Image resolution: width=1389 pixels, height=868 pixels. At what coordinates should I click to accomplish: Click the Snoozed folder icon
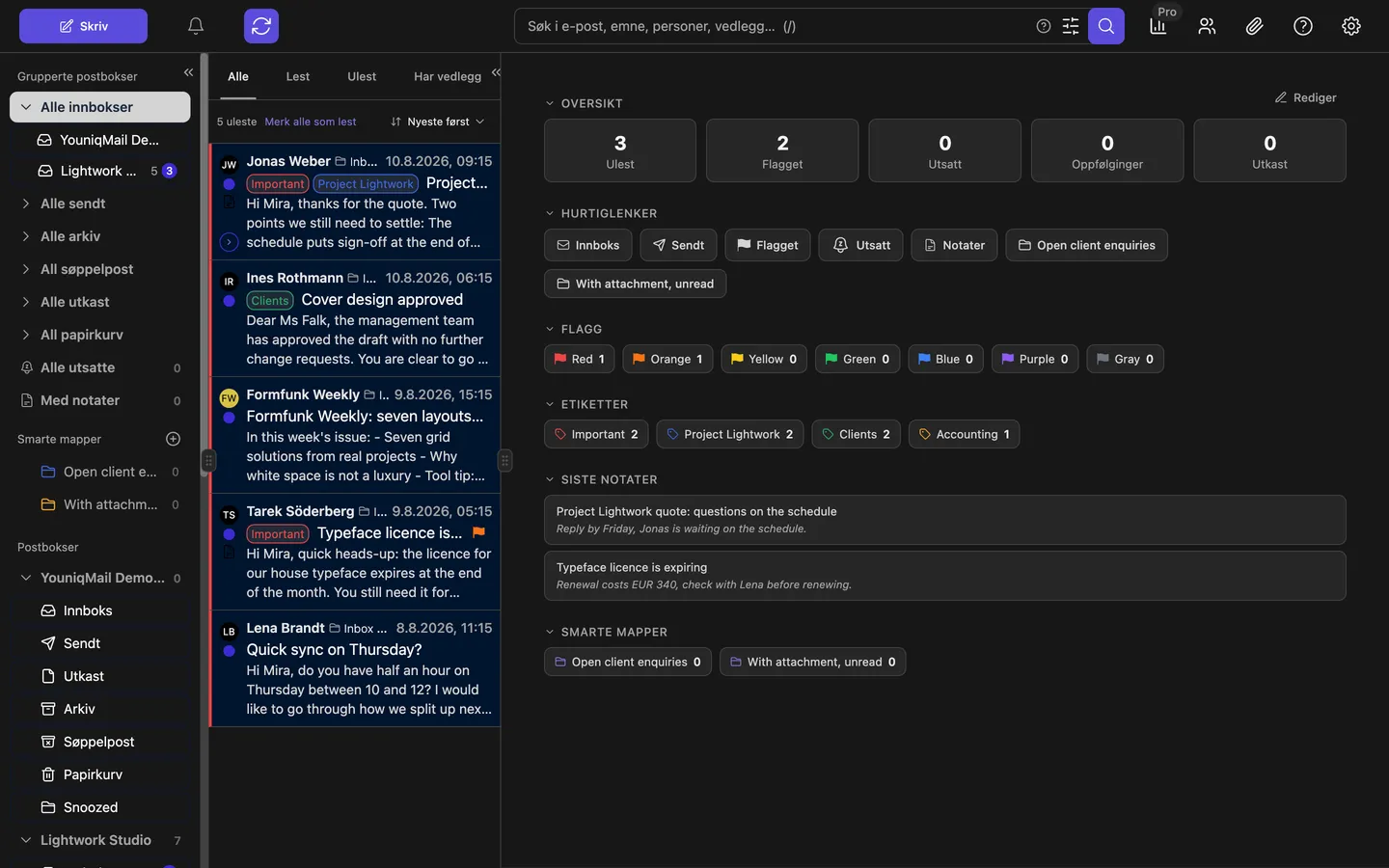click(x=48, y=807)
